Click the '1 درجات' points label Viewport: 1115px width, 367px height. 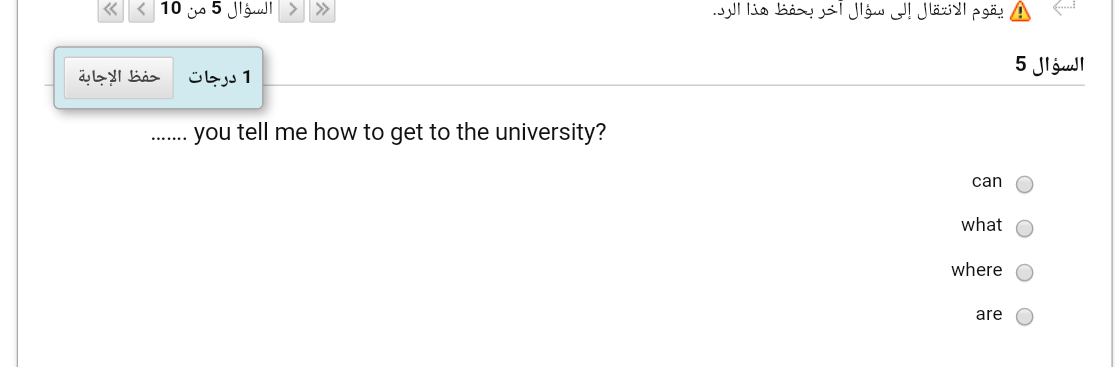(x=220, y=78)
